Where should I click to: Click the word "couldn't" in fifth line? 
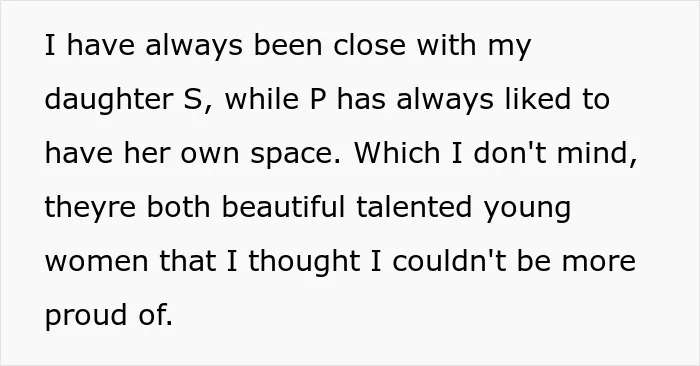450,261
